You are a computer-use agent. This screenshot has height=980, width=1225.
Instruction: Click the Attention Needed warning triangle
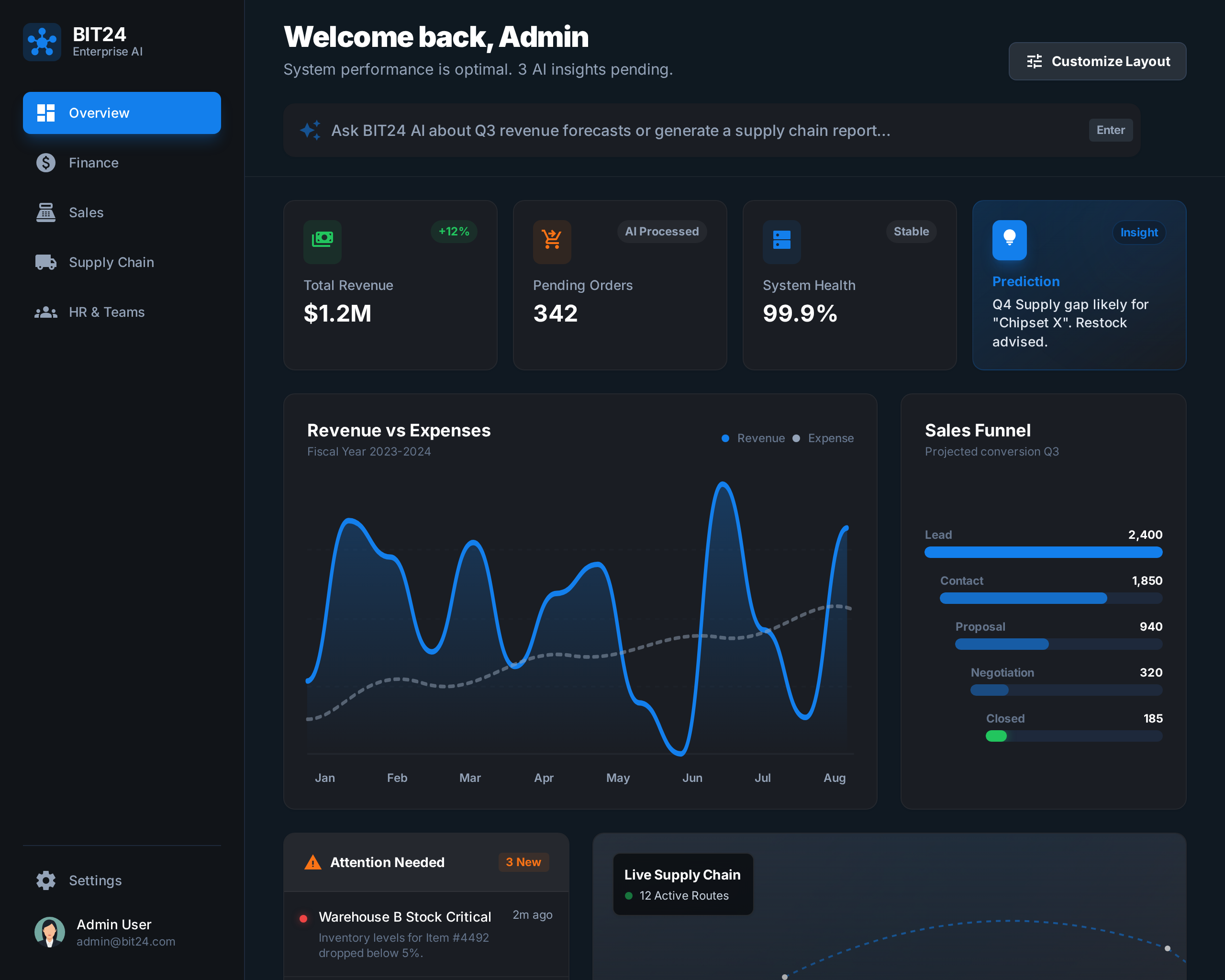[x=312, y=862]
